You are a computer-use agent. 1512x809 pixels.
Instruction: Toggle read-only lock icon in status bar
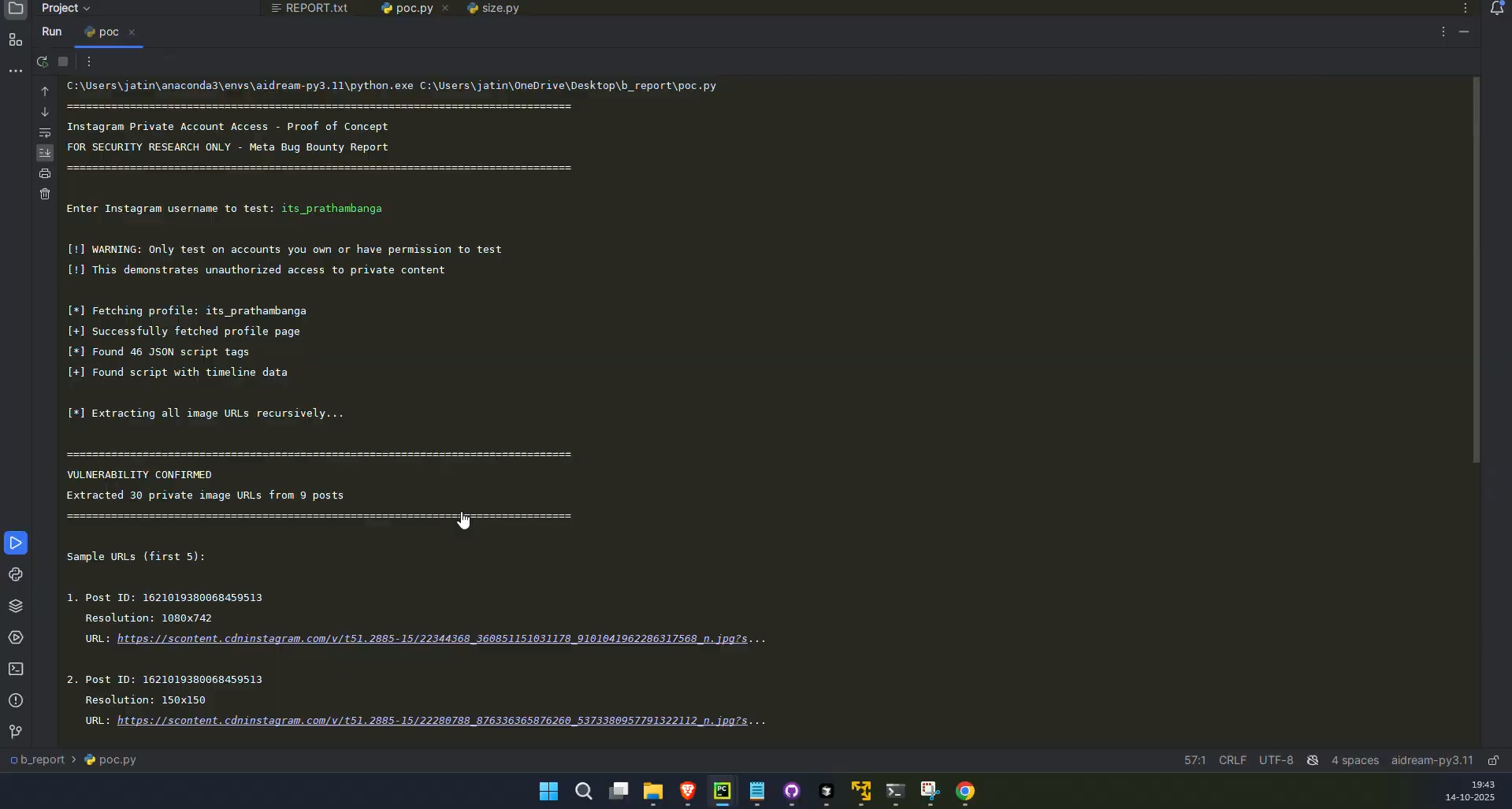click(x=1493, y=761)
